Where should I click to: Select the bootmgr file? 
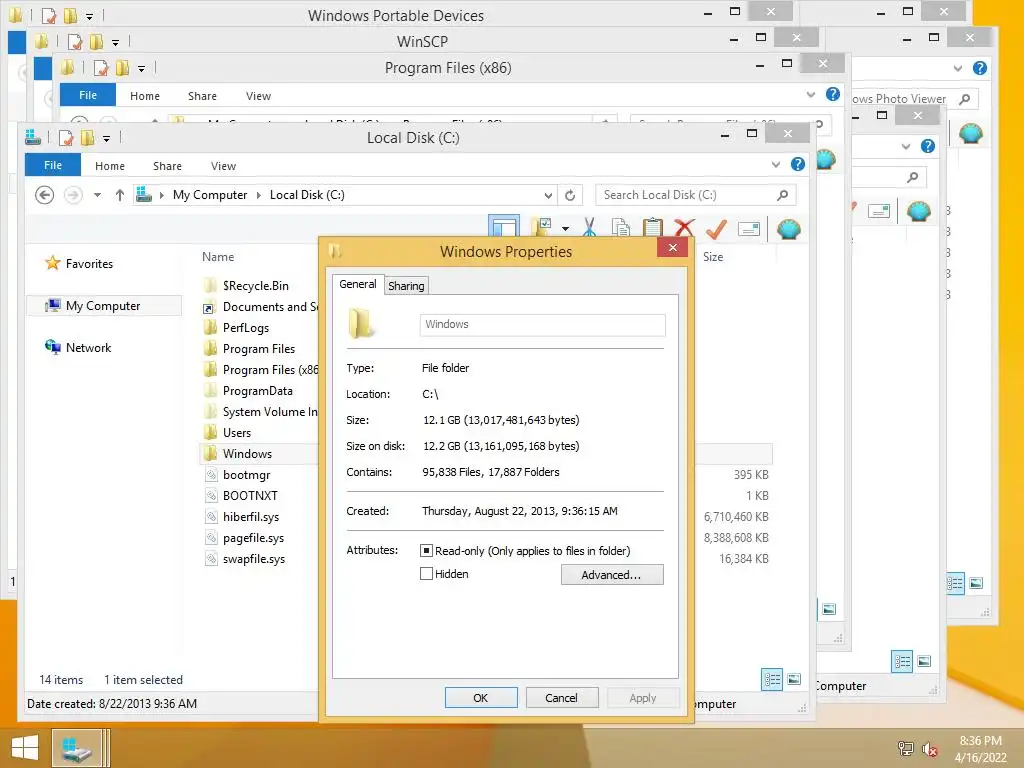[246, 475]
